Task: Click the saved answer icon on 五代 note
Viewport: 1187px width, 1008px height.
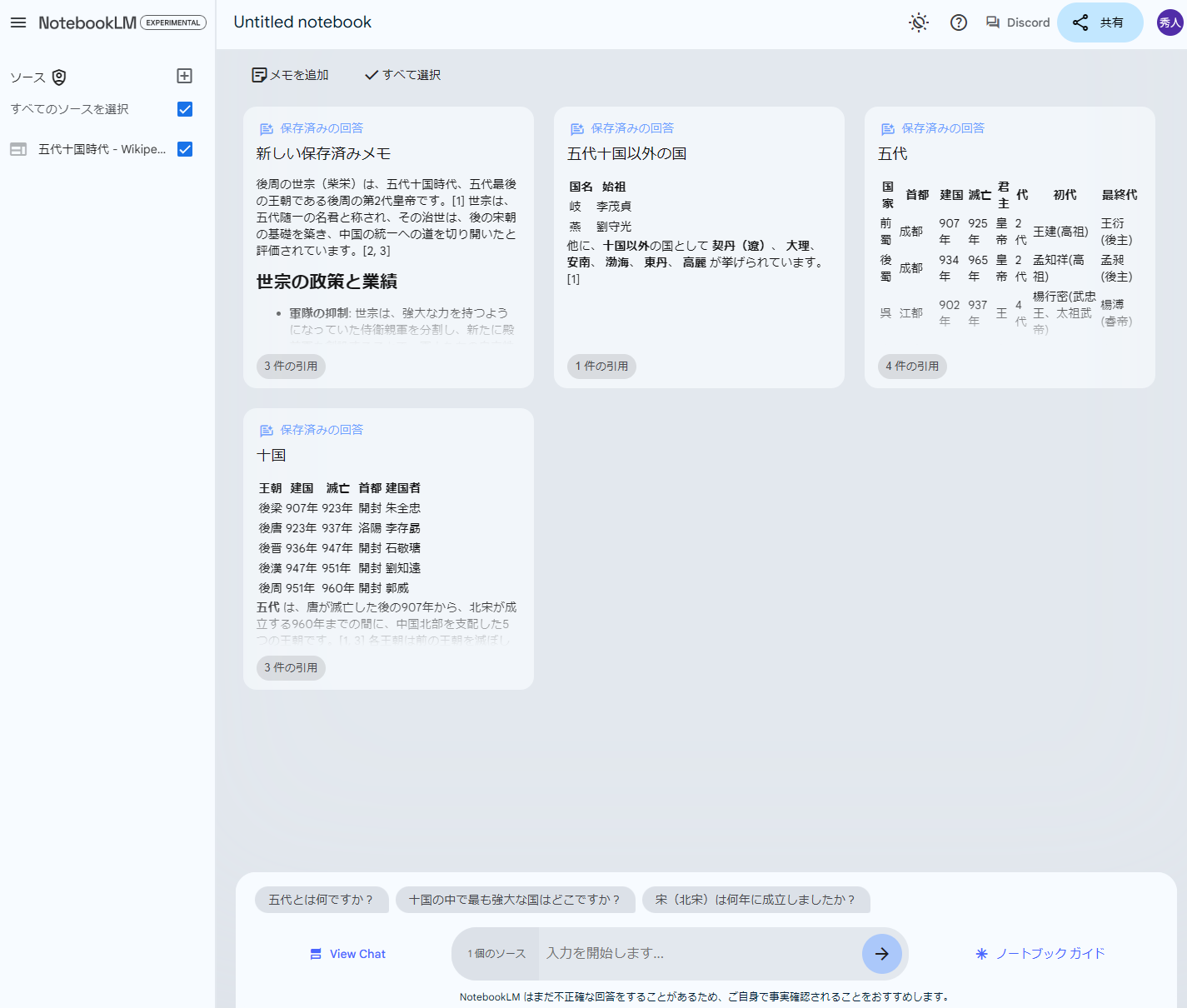Action: (x=887, y=128)
